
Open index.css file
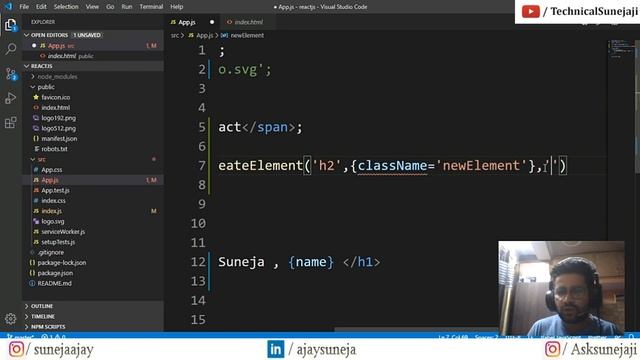pos(53,200)
